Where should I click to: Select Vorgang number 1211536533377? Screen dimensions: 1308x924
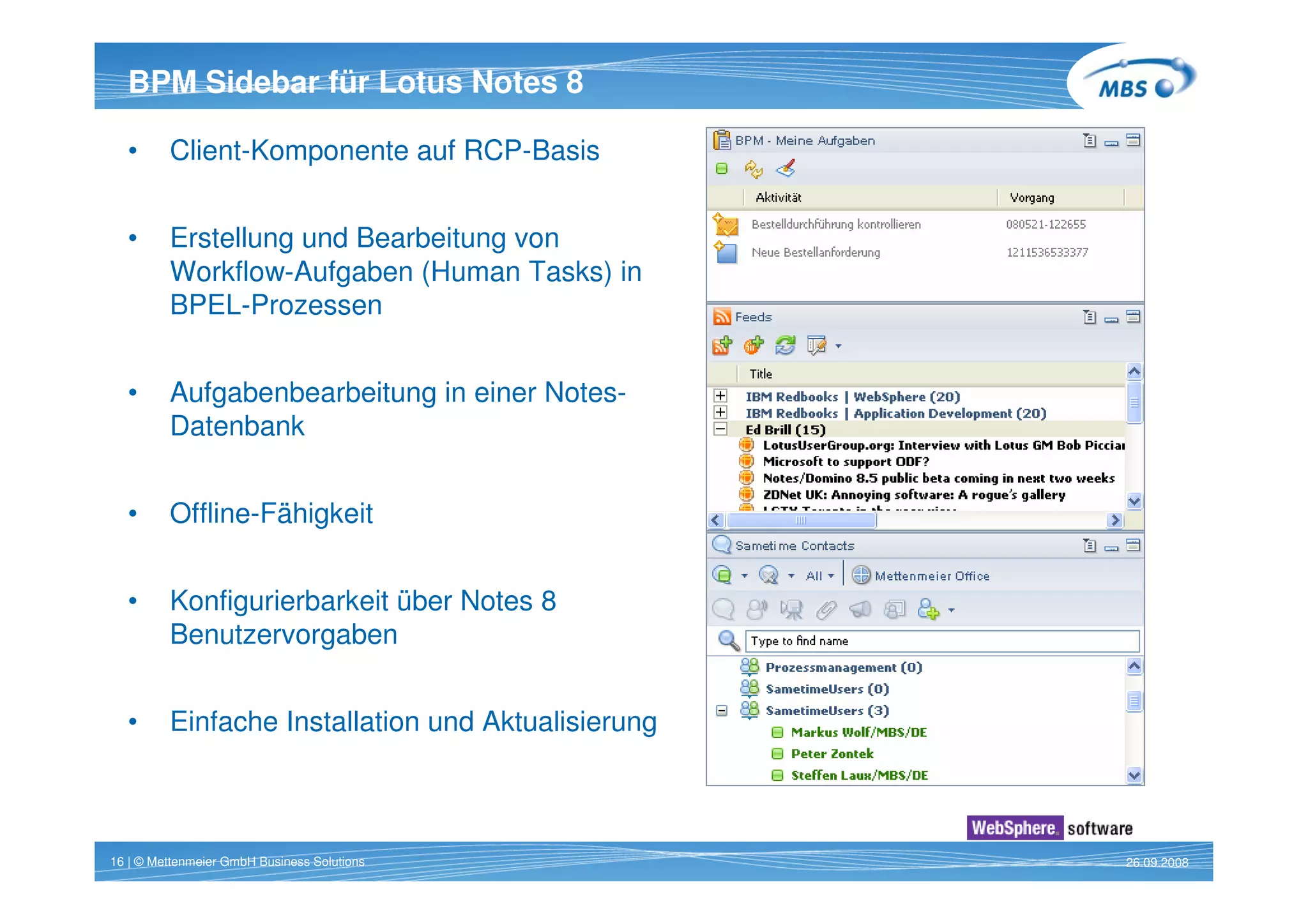tap(1047, 252)
